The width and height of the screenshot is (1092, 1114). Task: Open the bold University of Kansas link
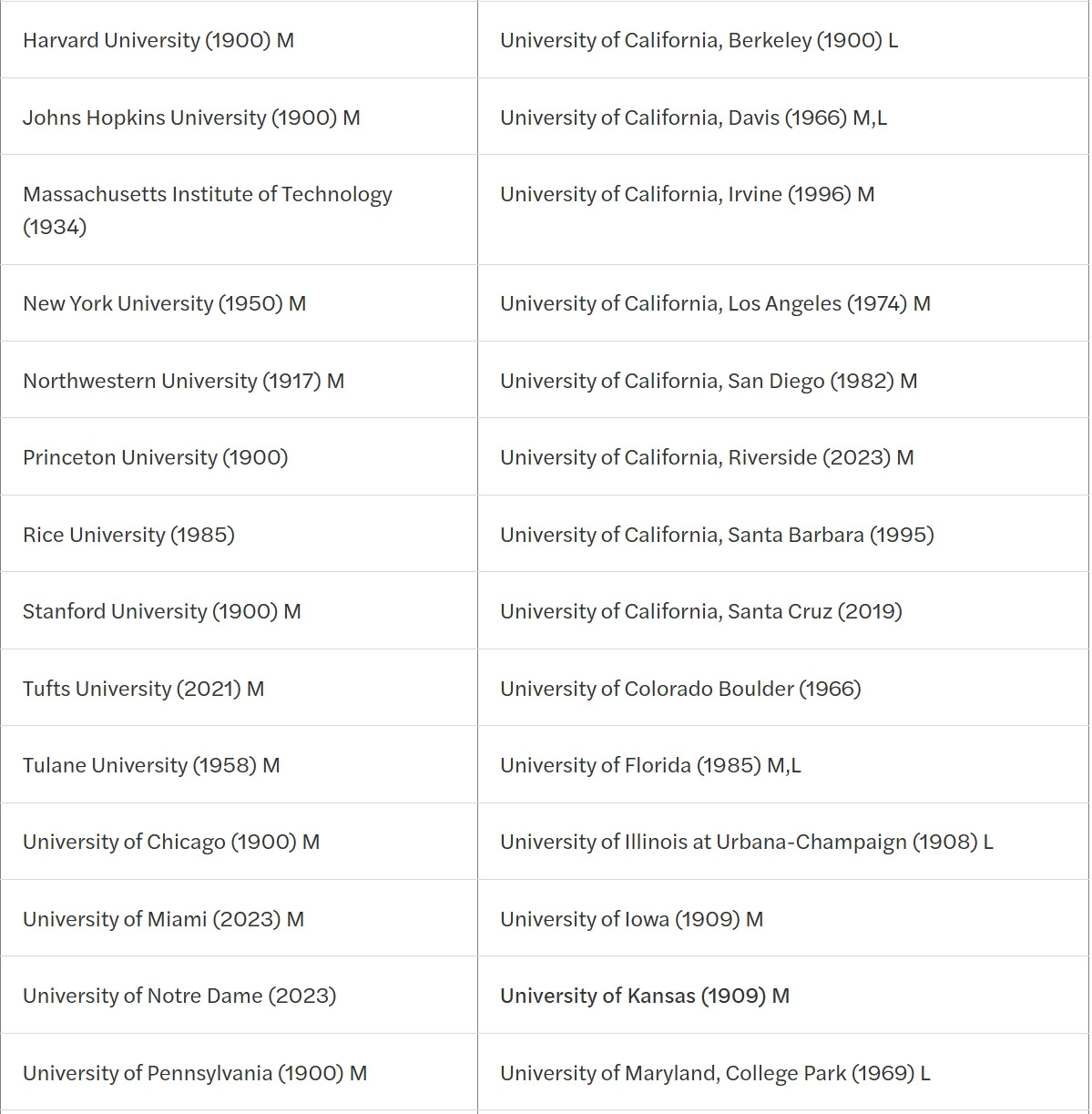point(644,996)
